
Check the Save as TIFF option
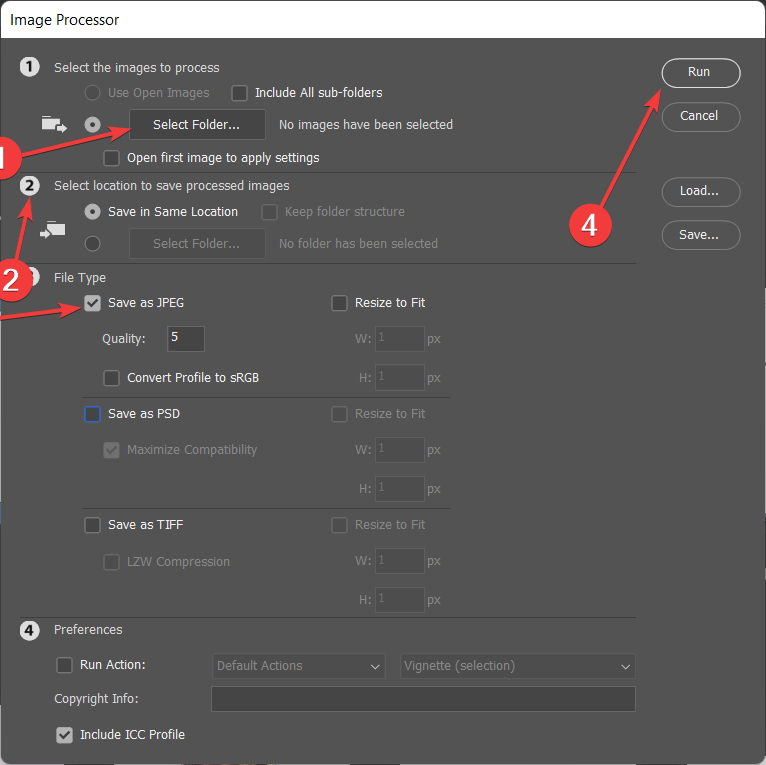tap(93, 525)
